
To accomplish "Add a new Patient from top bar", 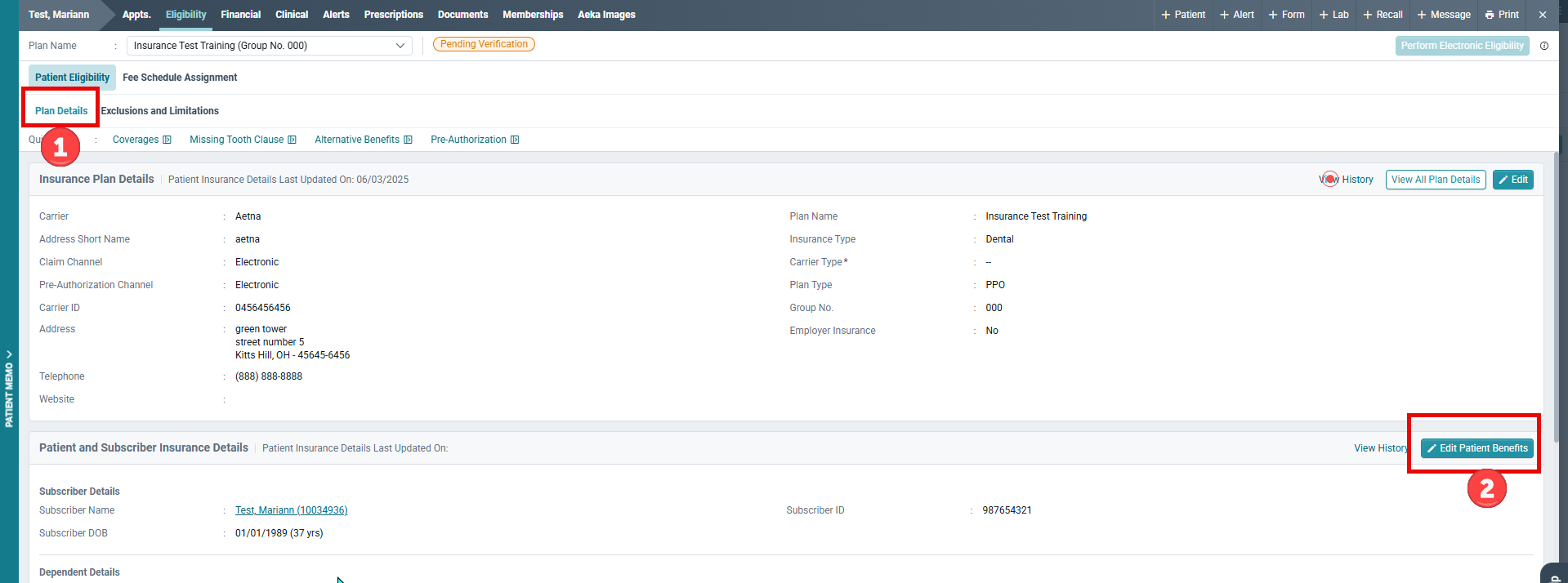I will [x=1183, y=15].
